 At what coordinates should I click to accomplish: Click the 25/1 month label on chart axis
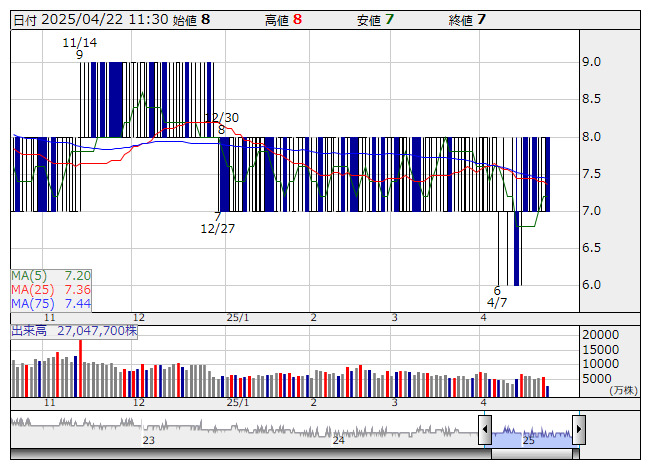pyautogui.click(x=237, y=317)
